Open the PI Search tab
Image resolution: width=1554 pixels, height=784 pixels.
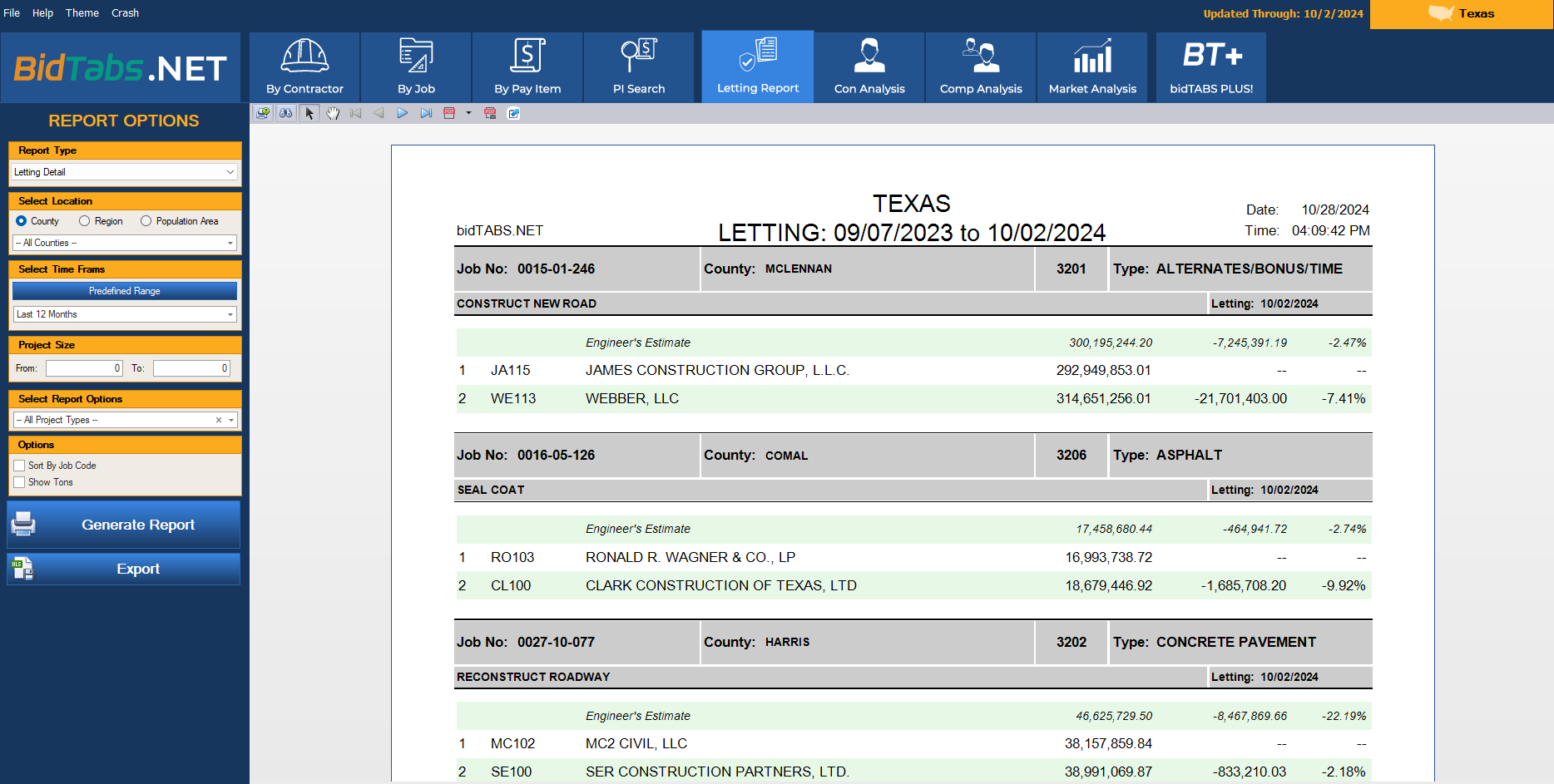(639, 67)
